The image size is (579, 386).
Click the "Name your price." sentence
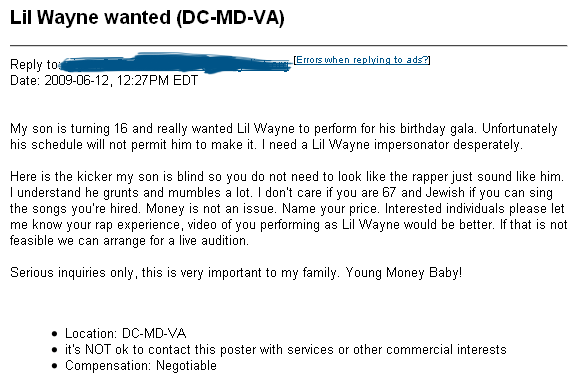(x=330, y=208)
